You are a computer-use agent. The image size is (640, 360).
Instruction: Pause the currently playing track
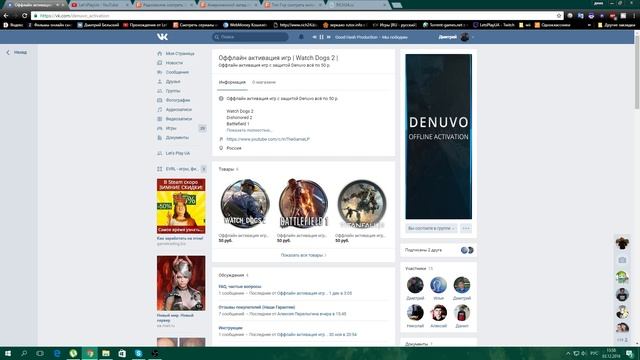(x=321, y=37)
